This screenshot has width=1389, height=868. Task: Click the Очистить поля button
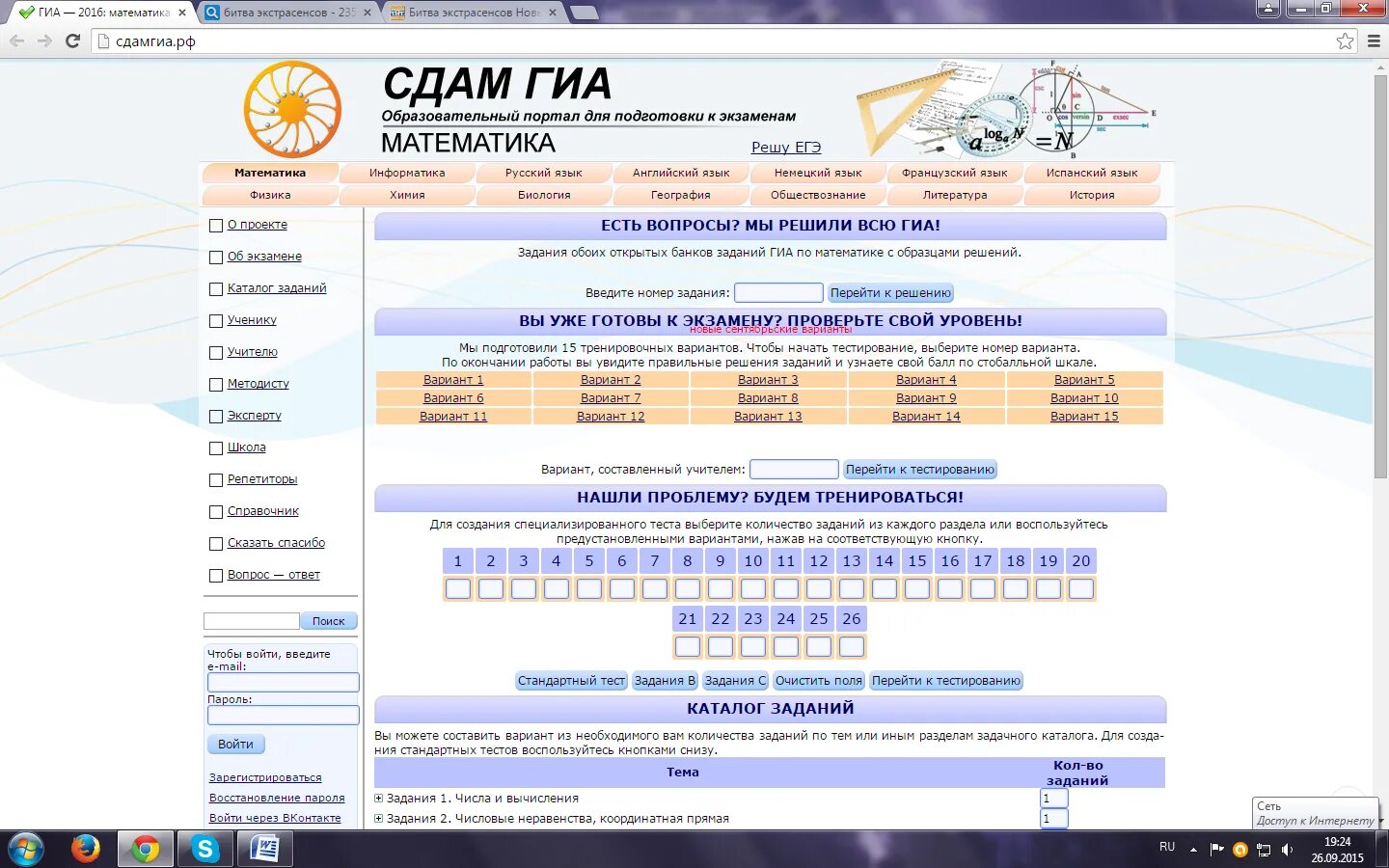tap(819, 681)
